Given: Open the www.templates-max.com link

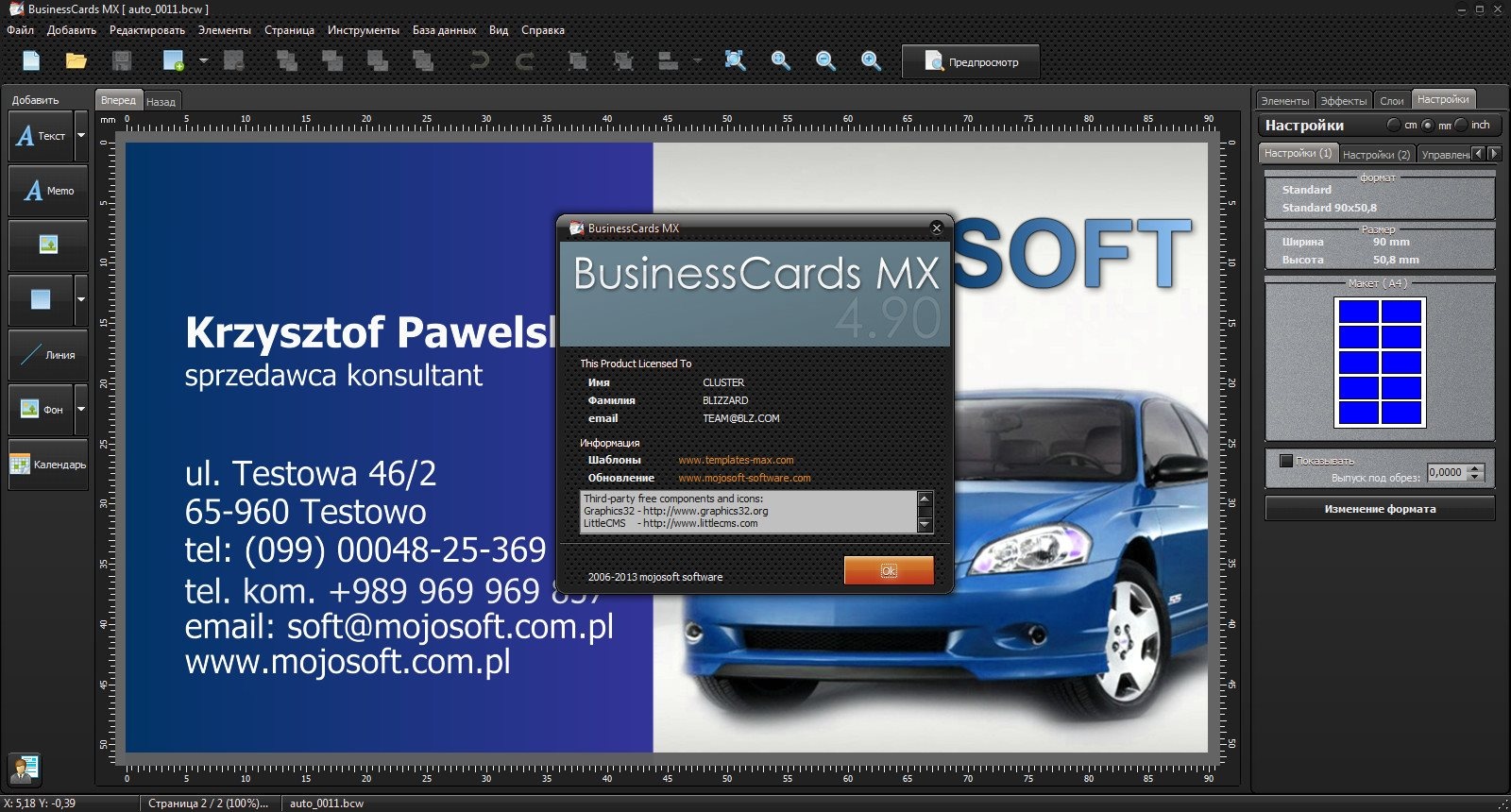Looking at the screenshot, I should [736, 460].
